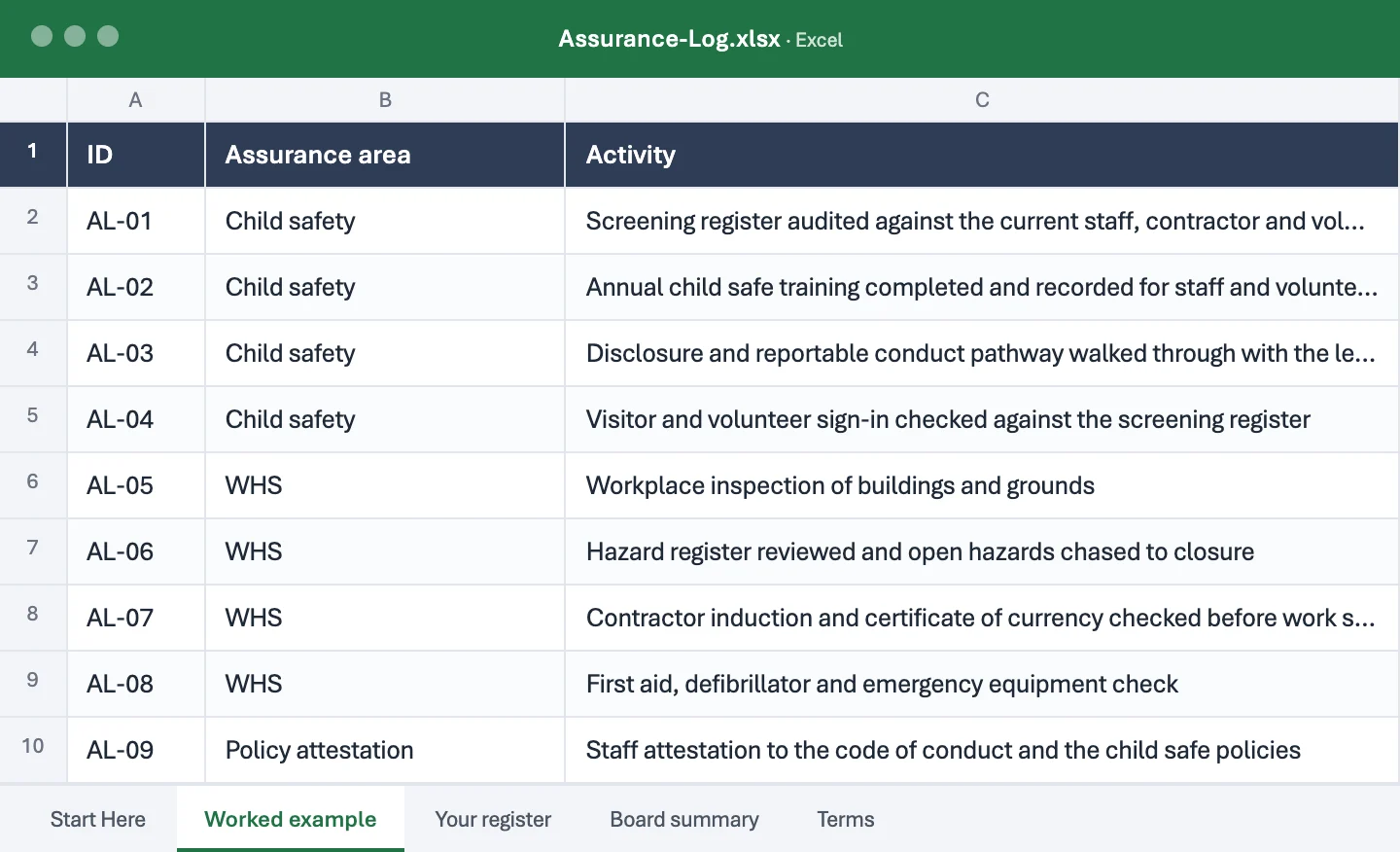Select Disclosure and reportable conduct activity cell
This screenshot has width=1400, height=852.
(982, 353)
